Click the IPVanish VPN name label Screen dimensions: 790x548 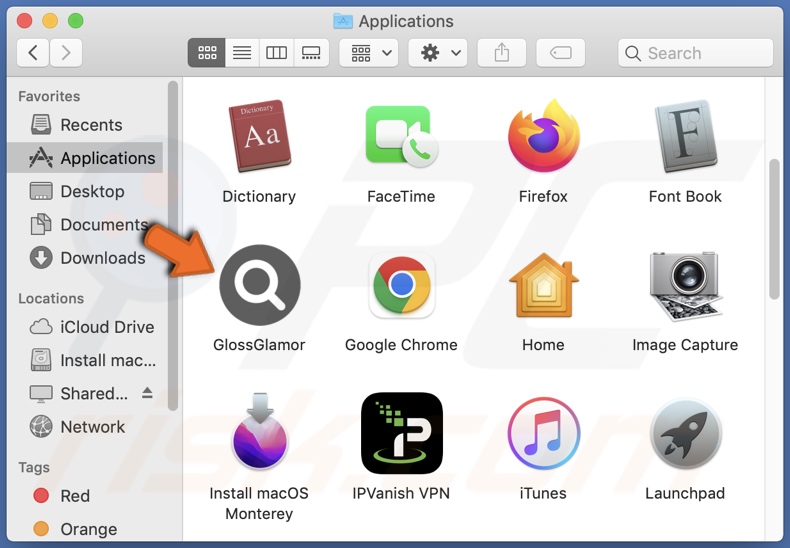(401, 493)
